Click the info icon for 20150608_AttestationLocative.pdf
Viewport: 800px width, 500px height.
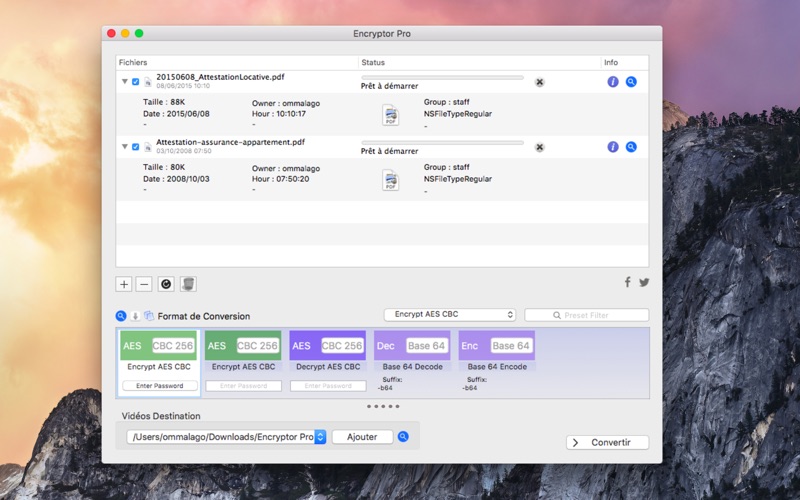click(x=613, y=82)
